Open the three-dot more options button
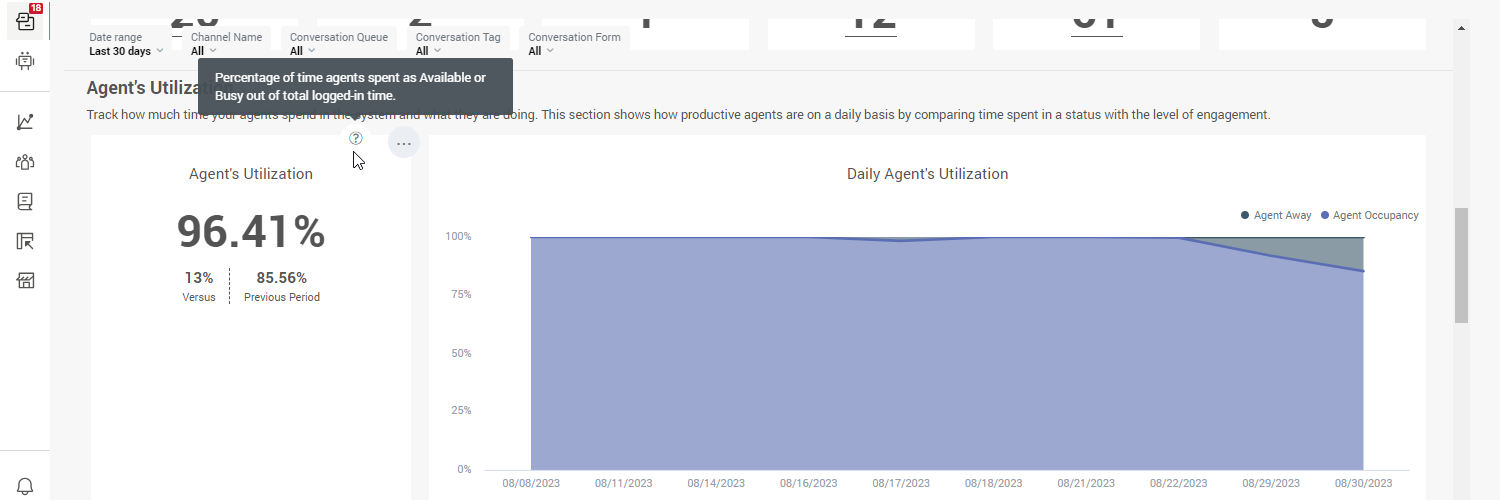1500x500 pixels. pos(403,143)
